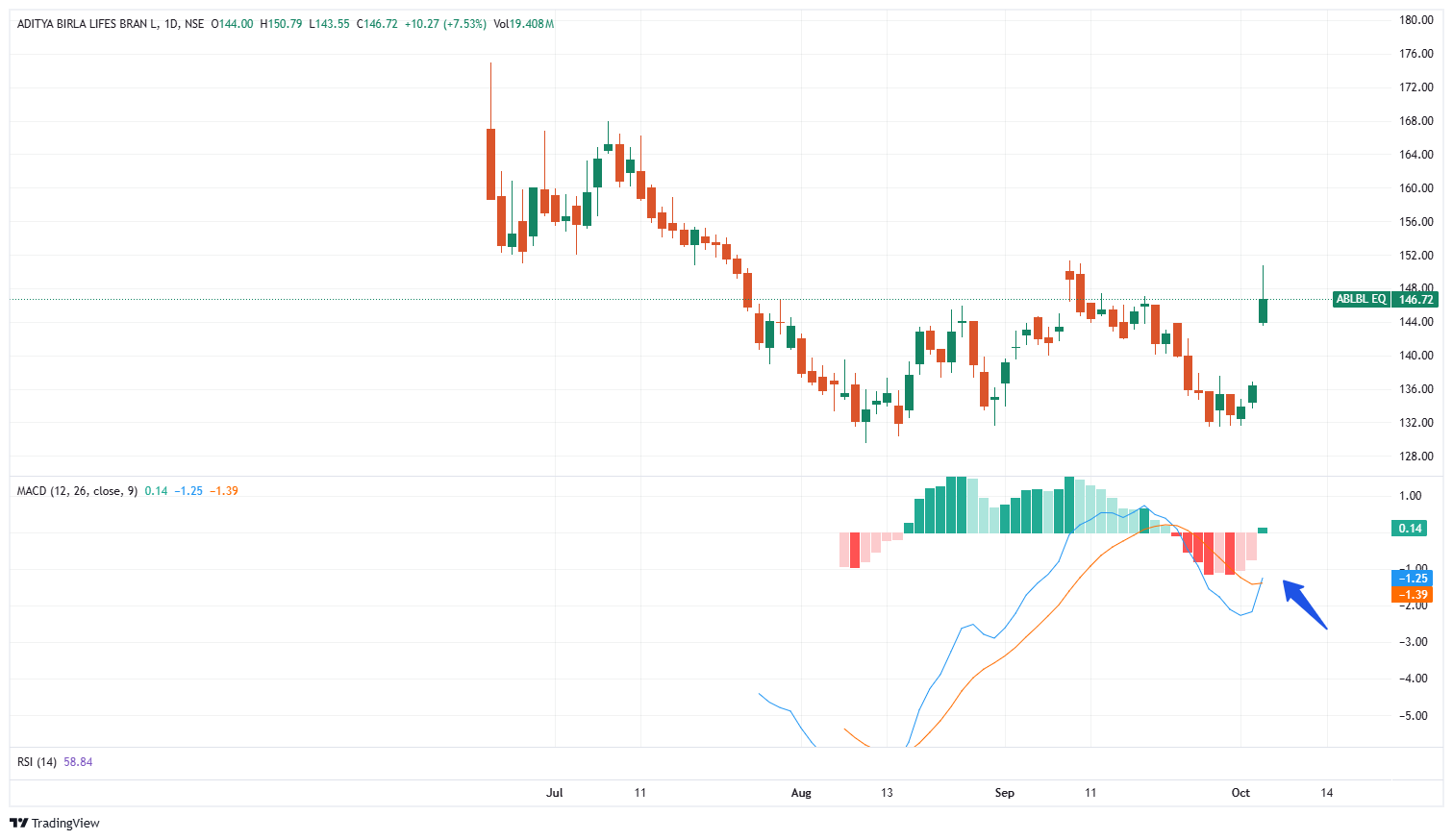Click the TradingView text link
This screenshot has width=1453, height=840.
tap(65, 824)
